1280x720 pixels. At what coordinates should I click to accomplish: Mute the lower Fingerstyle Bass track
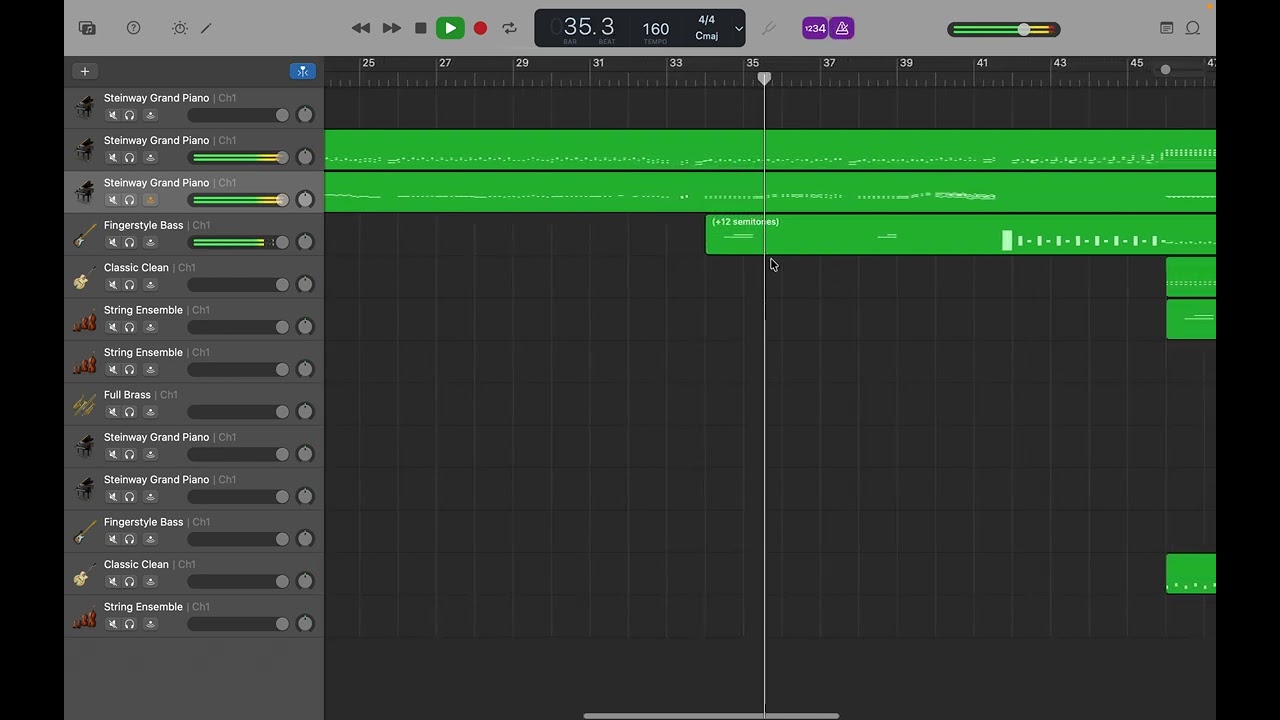(x=113, y=539)
